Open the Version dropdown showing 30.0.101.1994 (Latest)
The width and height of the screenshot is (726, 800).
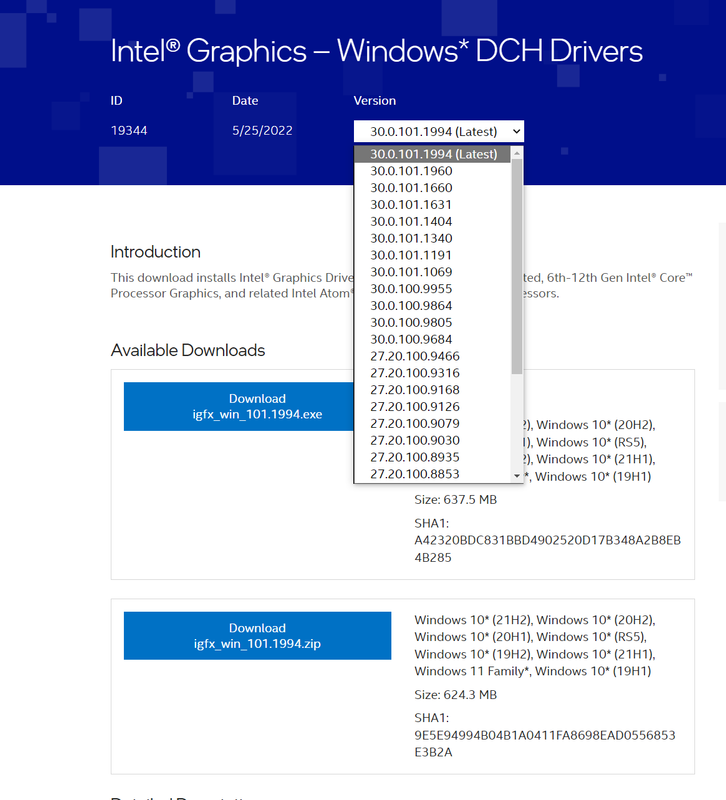tap(438, 132)
